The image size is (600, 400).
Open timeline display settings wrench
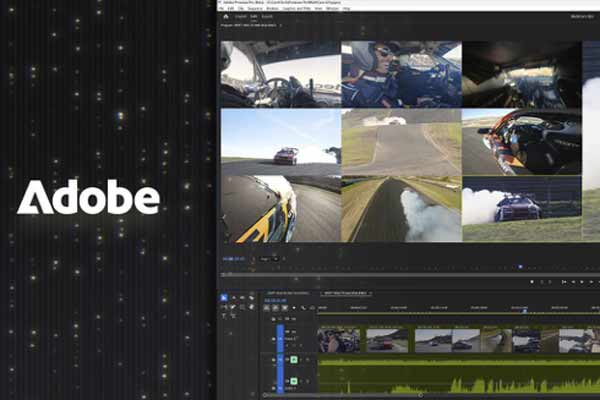coord(303,308)
